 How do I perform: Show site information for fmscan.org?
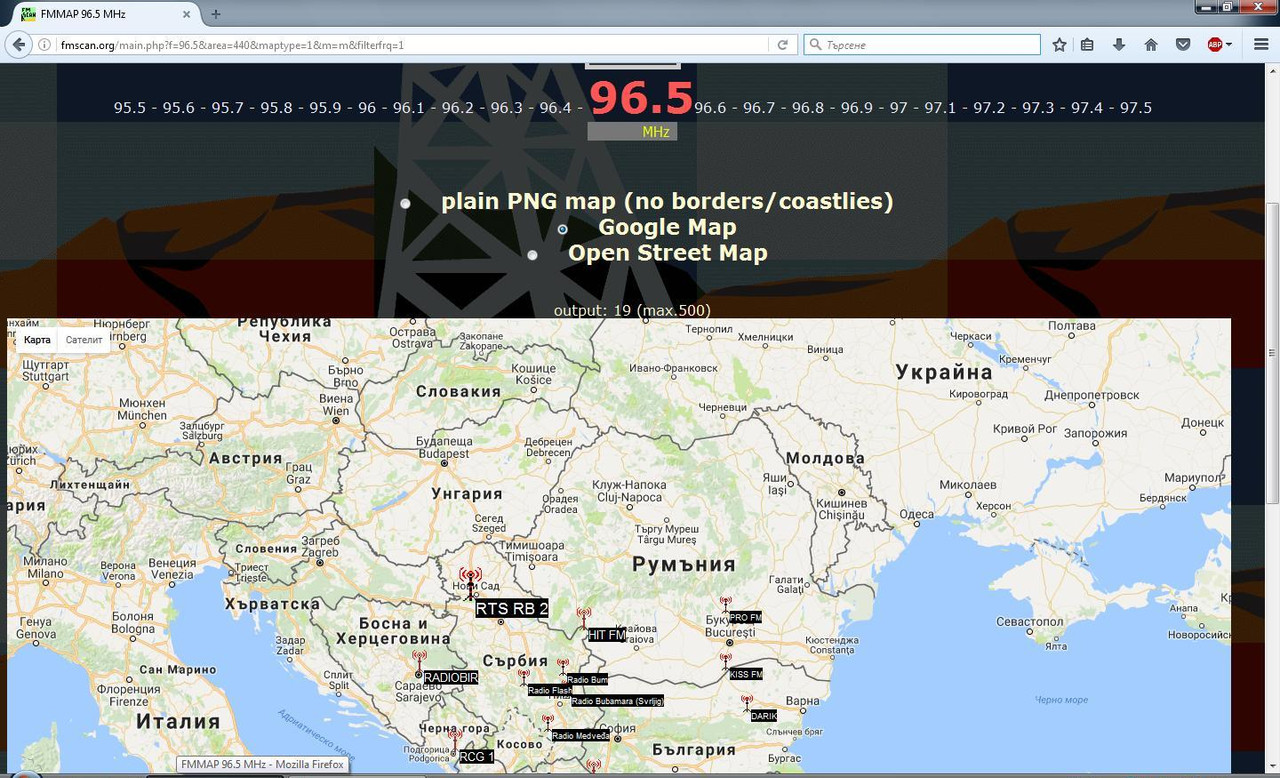tap(44, 45)
